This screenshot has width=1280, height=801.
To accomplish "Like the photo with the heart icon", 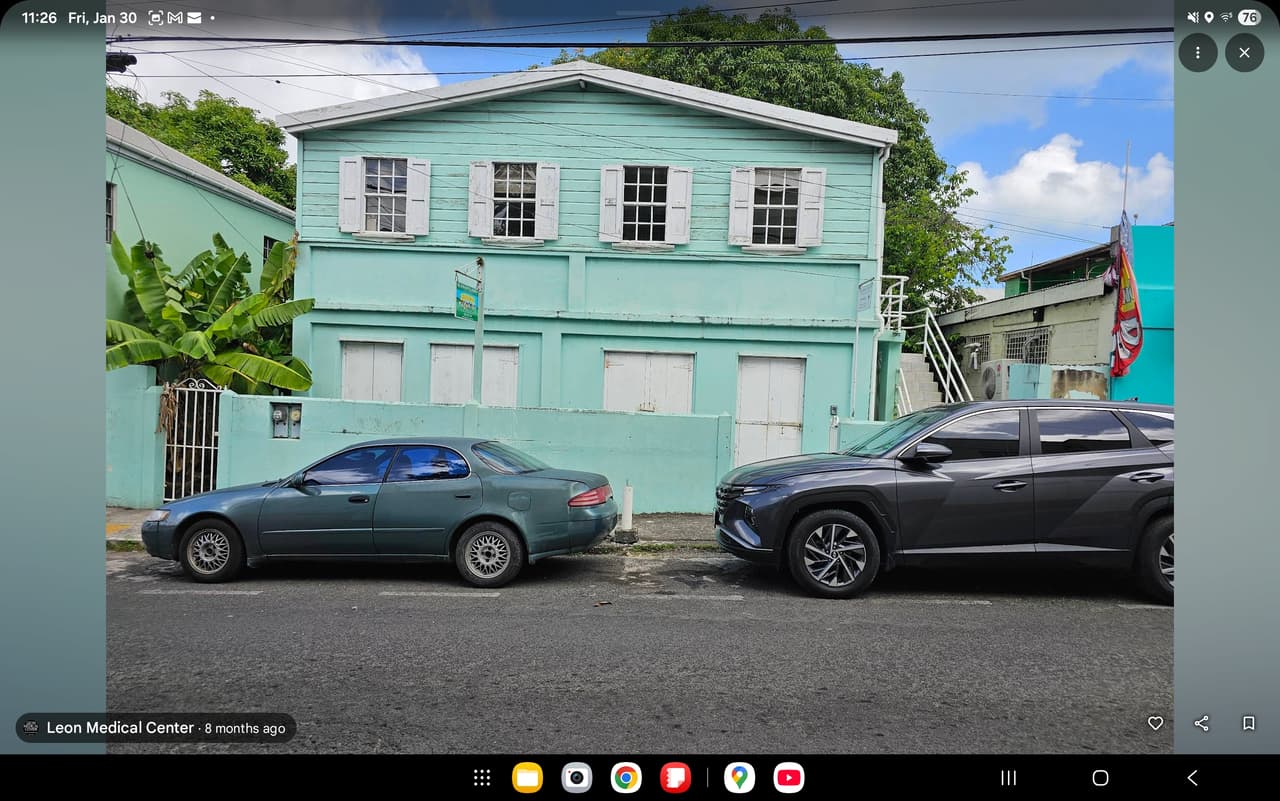I will coord(1155,723).
